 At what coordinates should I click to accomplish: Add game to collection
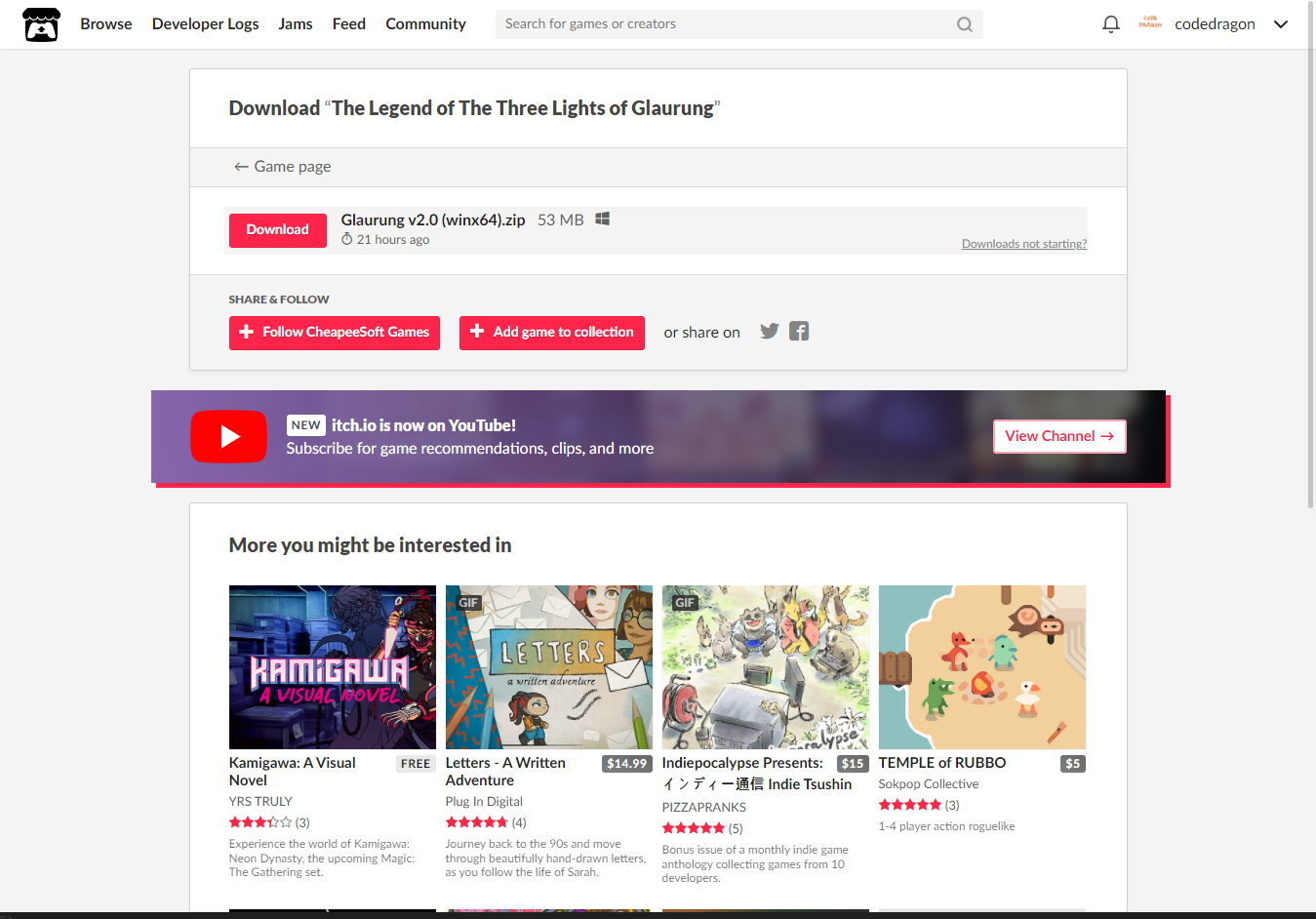552,333
